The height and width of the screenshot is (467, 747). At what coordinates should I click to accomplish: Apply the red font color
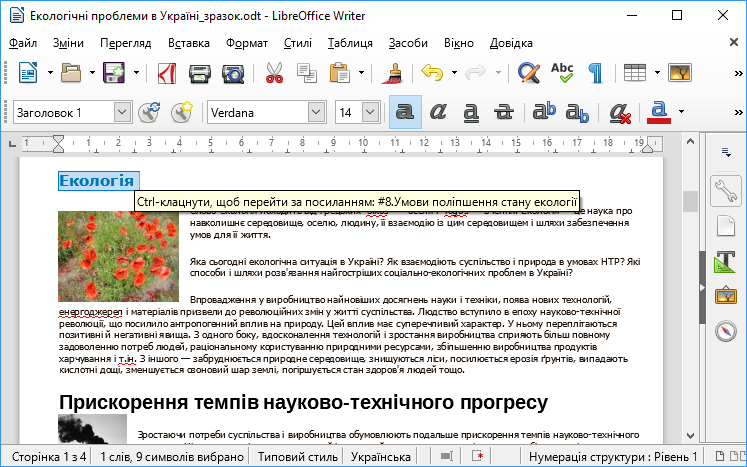[659, 112]
